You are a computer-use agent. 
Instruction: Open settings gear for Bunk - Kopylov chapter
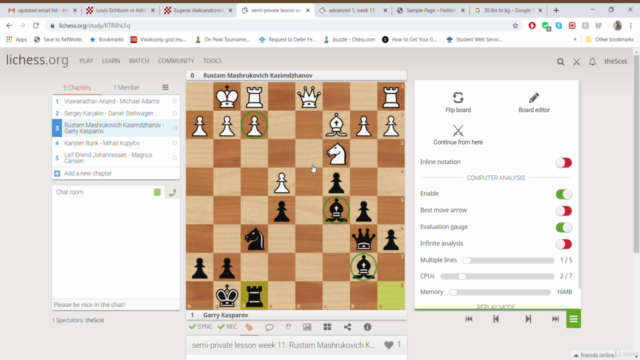[x=175, y=143]
